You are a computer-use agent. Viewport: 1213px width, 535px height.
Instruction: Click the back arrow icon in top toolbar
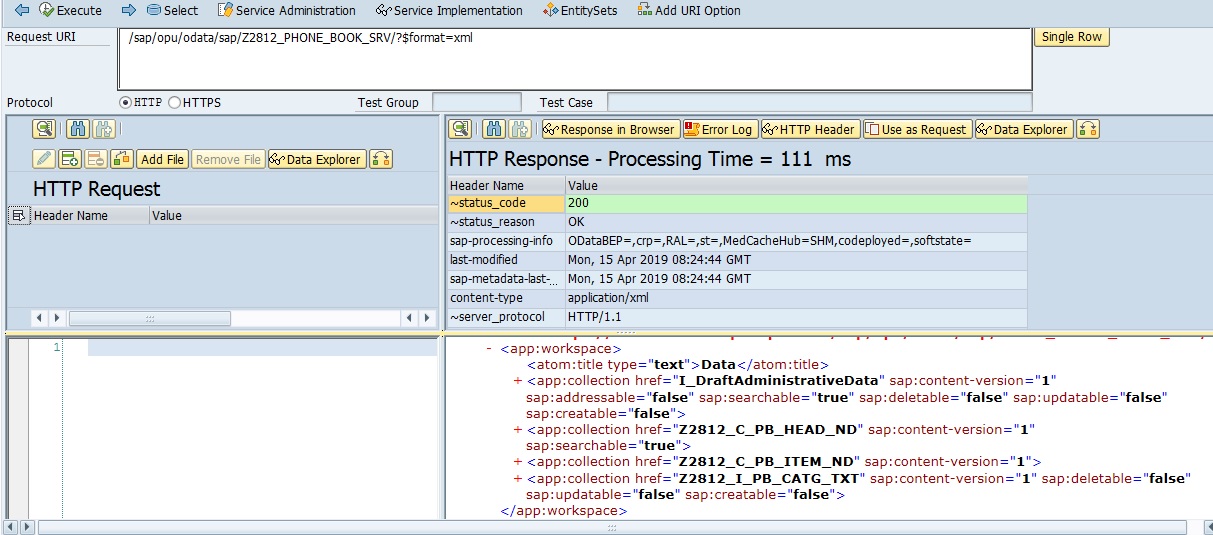click(22, 10)
